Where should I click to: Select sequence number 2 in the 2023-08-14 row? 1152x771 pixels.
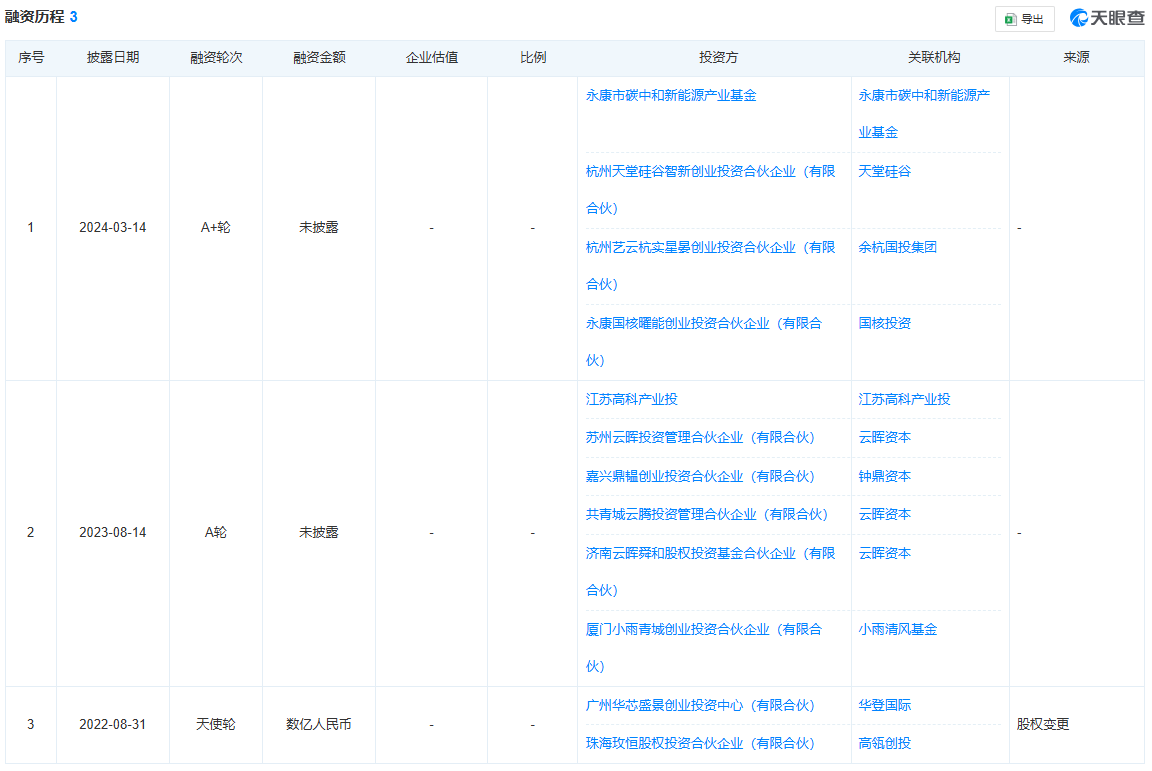(x=31, y=533)
